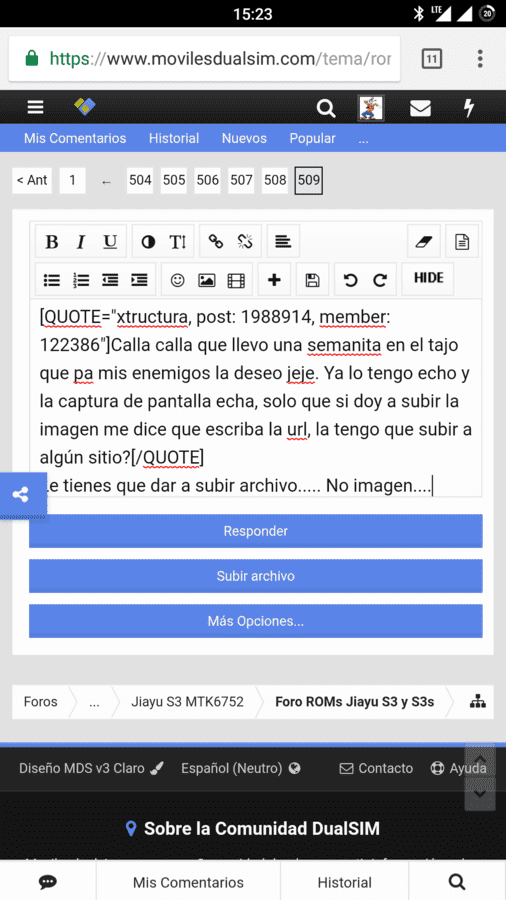Open the inbox envelope icon
Screen dimensions: 506x900
[421, 108]
